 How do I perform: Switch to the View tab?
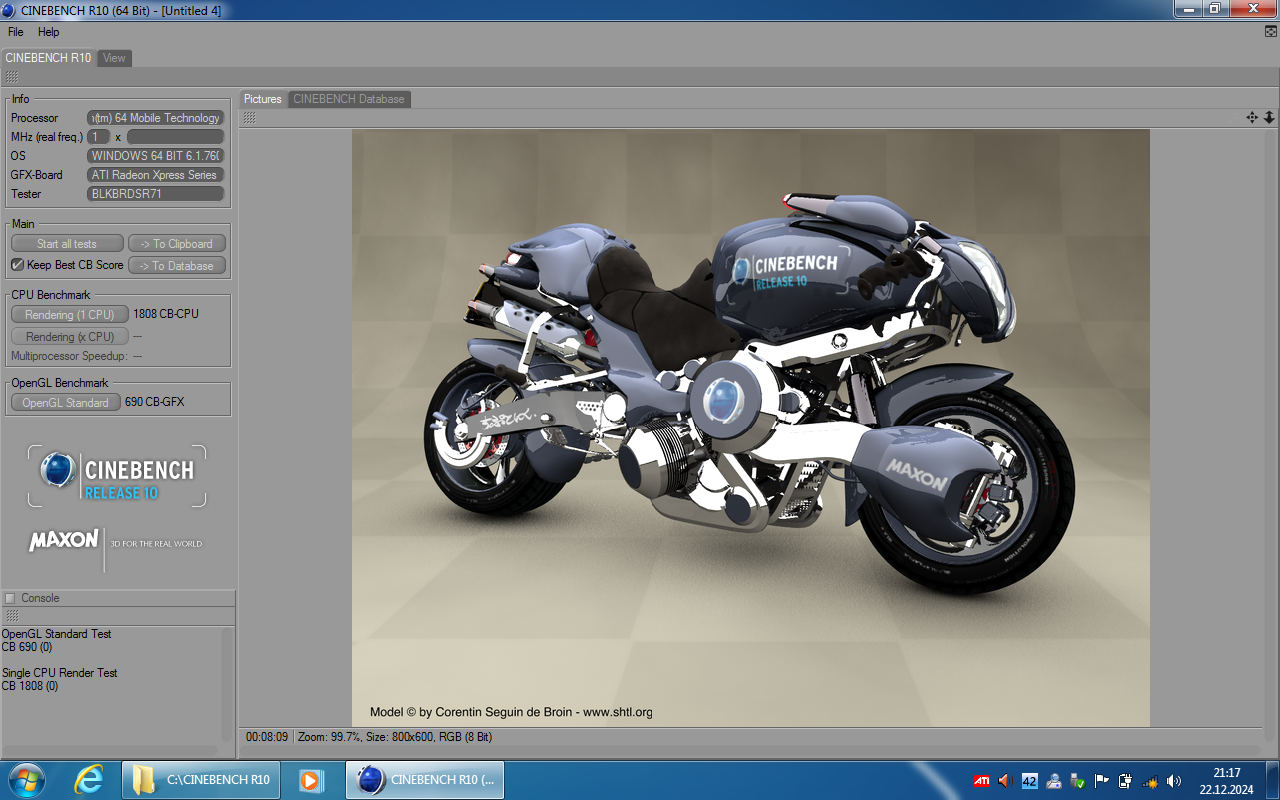[115, 58]
